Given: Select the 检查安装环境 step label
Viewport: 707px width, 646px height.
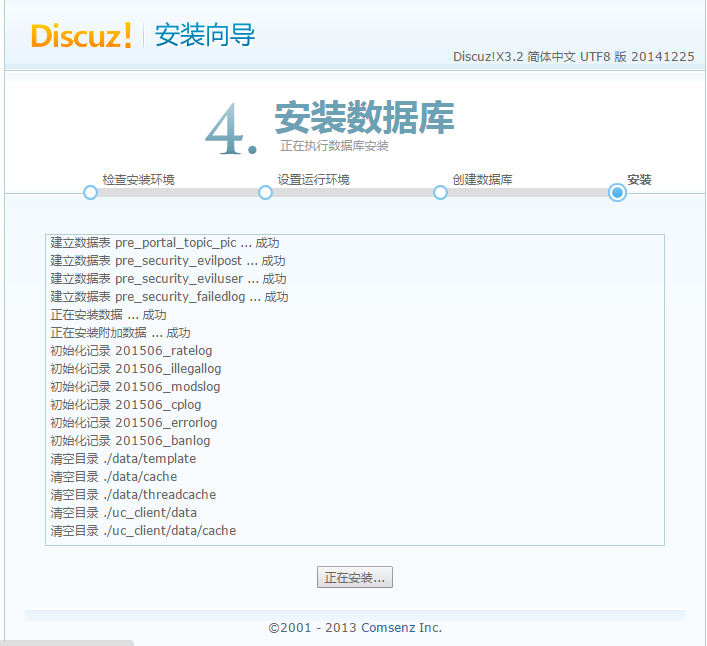Looking at the screenshot, I should [138, 179].
